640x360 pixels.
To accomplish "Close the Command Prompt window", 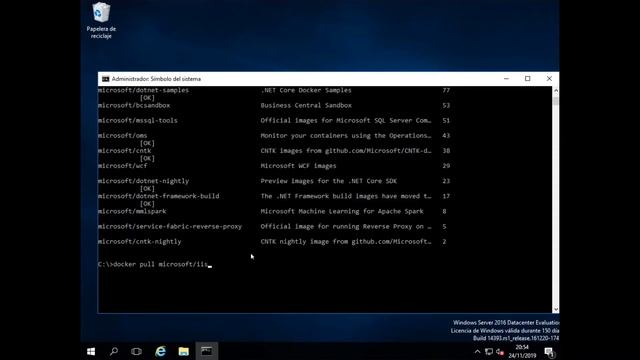I will pos(549,79).
